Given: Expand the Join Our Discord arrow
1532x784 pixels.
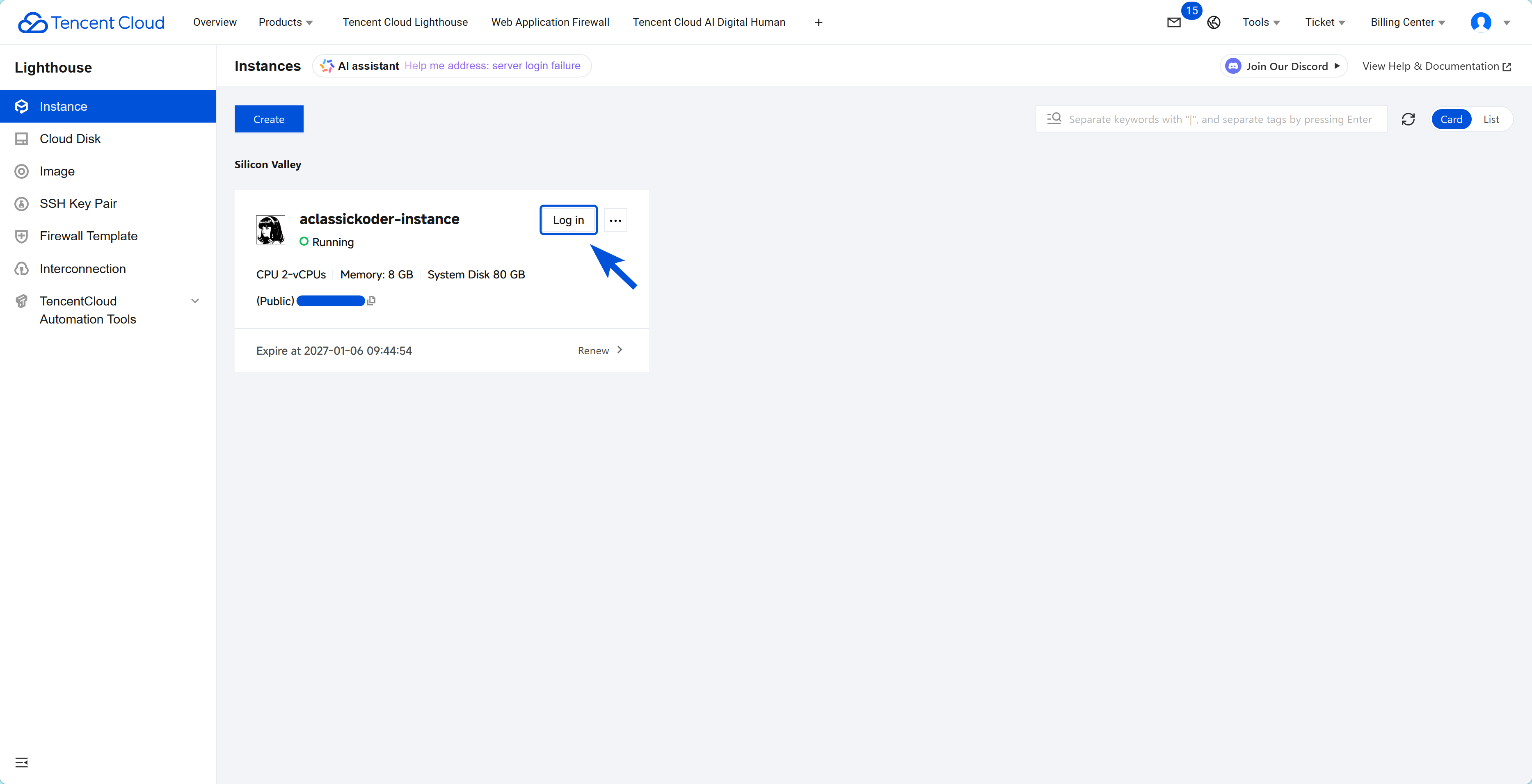Looking at the screenshot, I should (1336, 66).
